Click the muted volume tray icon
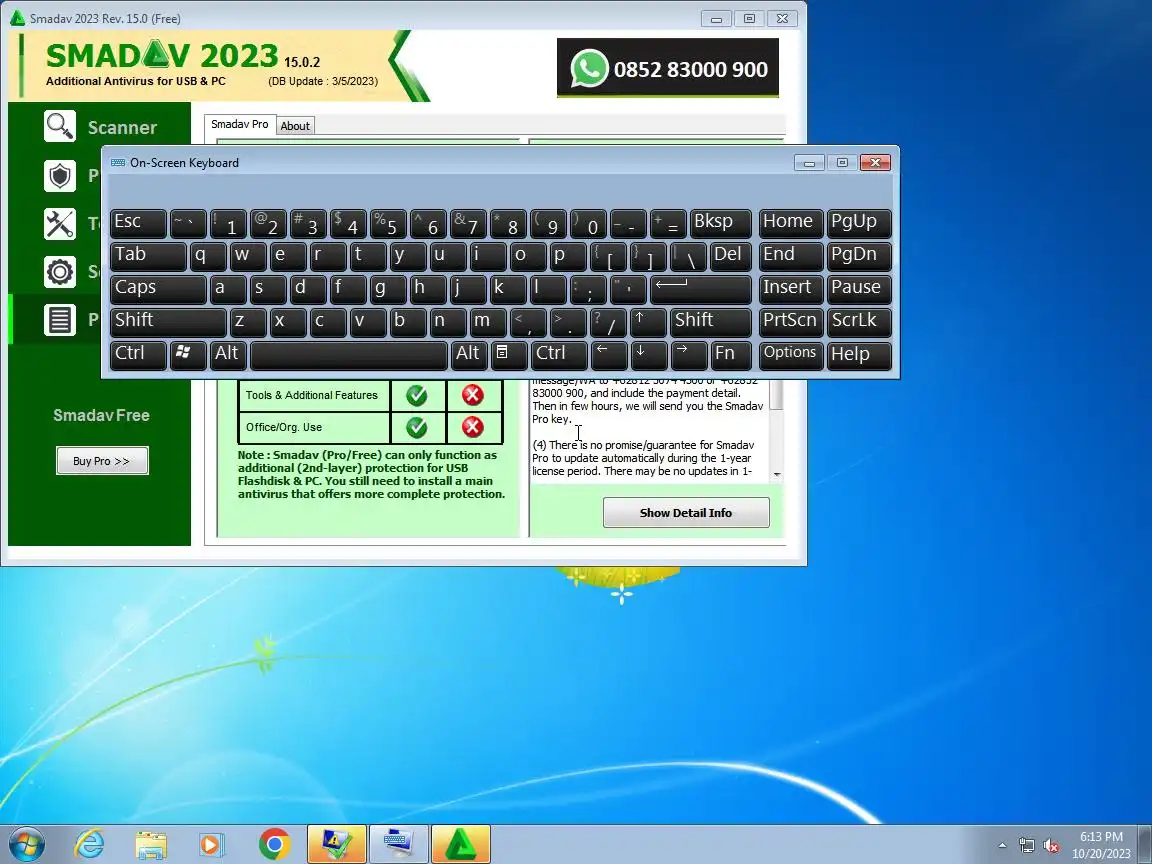Screen dimensions: 1152x864 (1051, 846)
